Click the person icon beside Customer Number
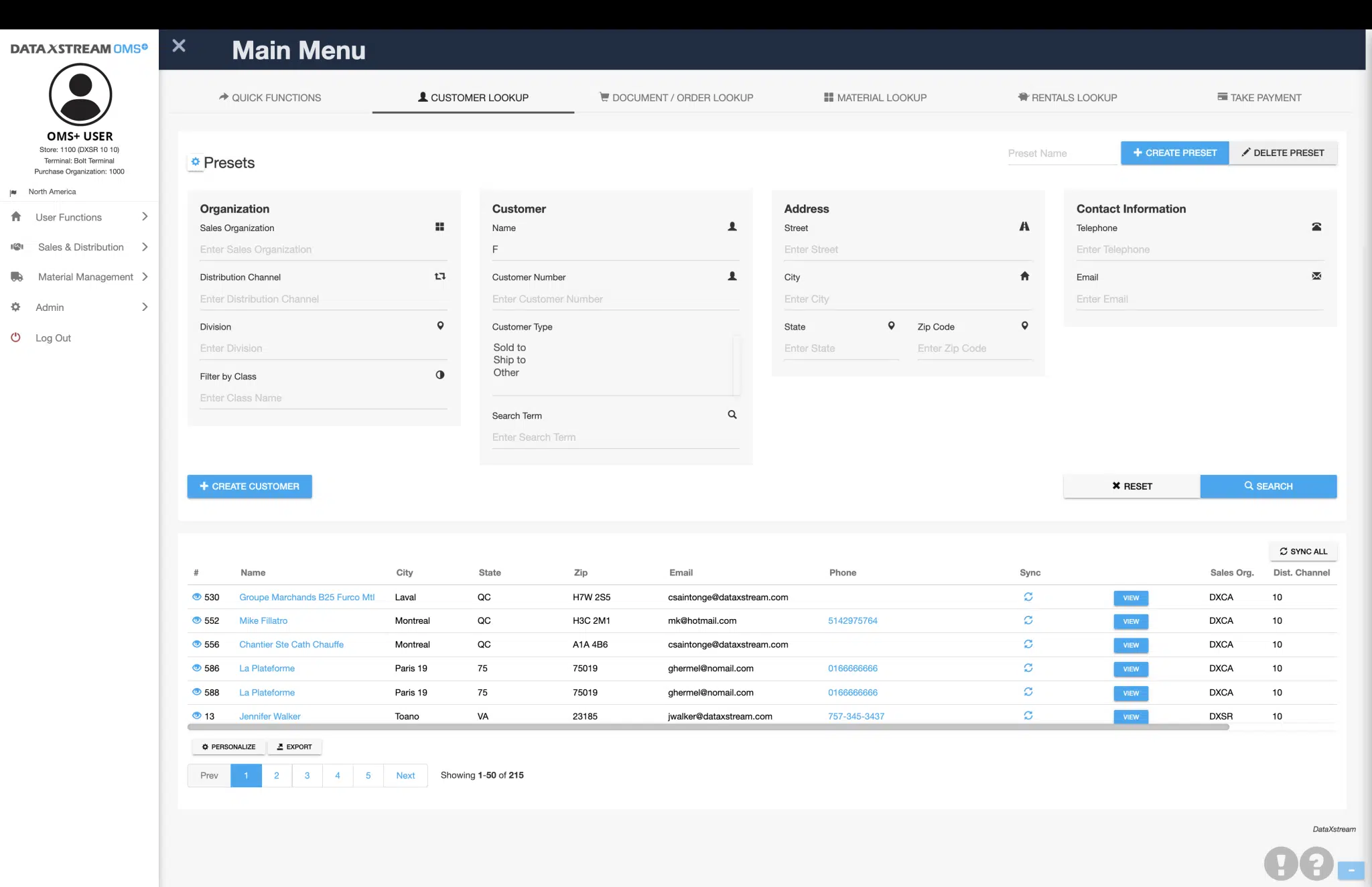Viewport: 1372px width, 887px height. pyautogui.click(x=732, y=276)
